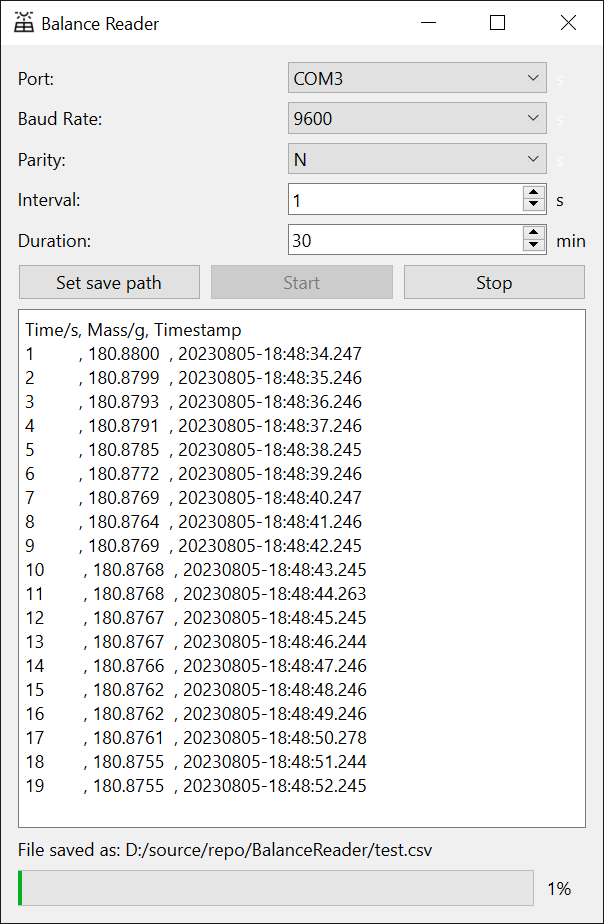This screenshot has width=604, height=924.
Task: Click the Time/s, Mass/g, Timestamp header line
Action: tap(128, 329)
